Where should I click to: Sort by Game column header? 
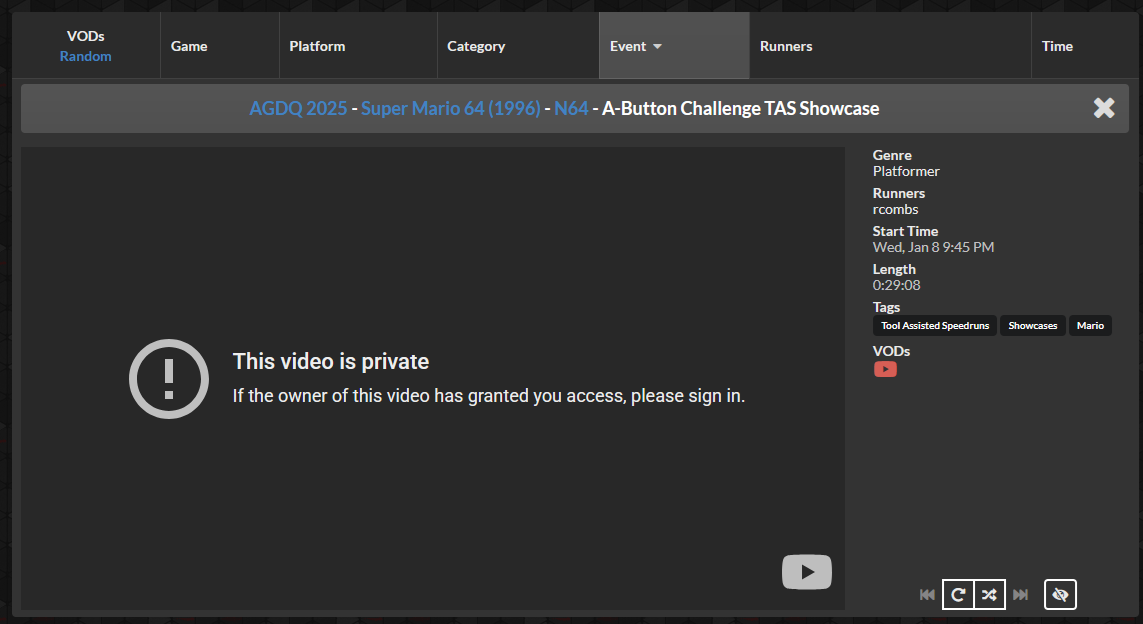(x=219, y=46)
